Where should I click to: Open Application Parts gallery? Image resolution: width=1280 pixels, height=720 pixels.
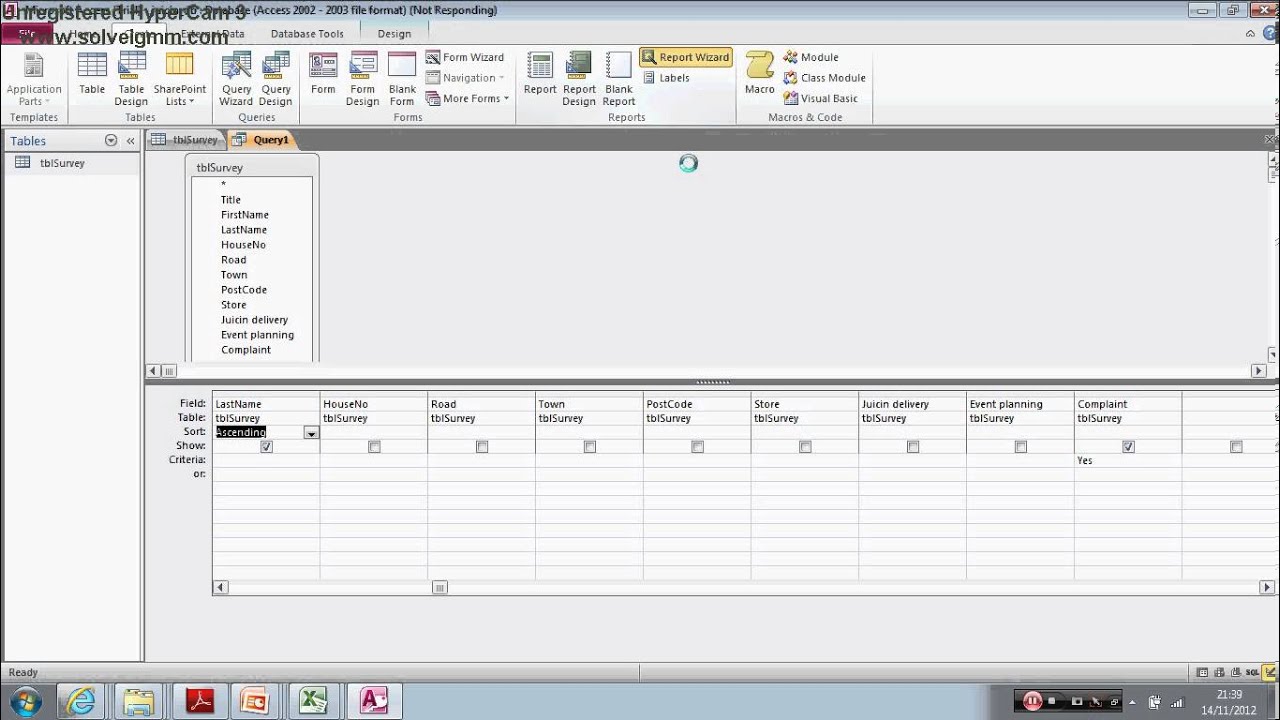coord(34,80)
